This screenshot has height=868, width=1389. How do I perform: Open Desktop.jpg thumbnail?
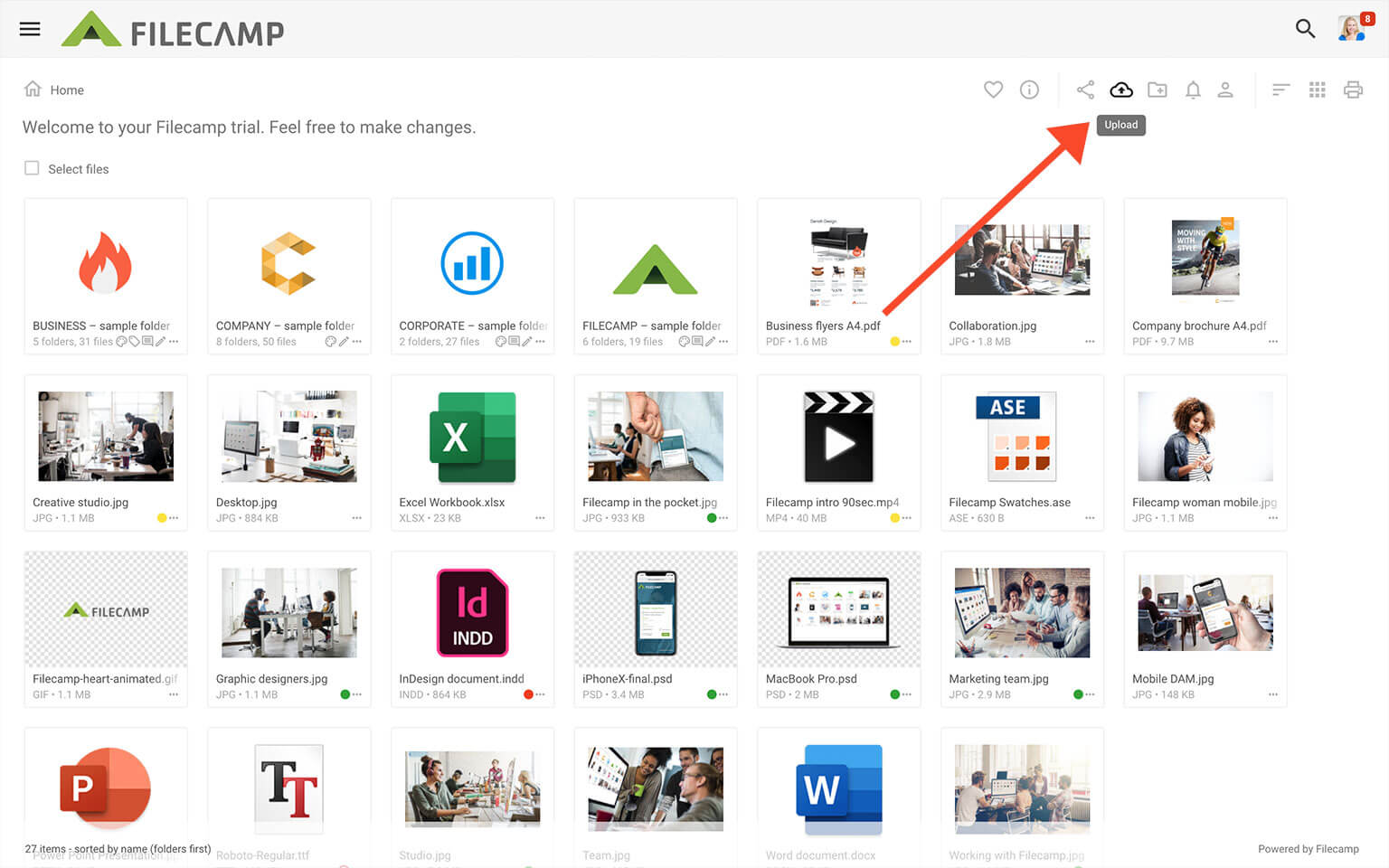coord(288,436)
